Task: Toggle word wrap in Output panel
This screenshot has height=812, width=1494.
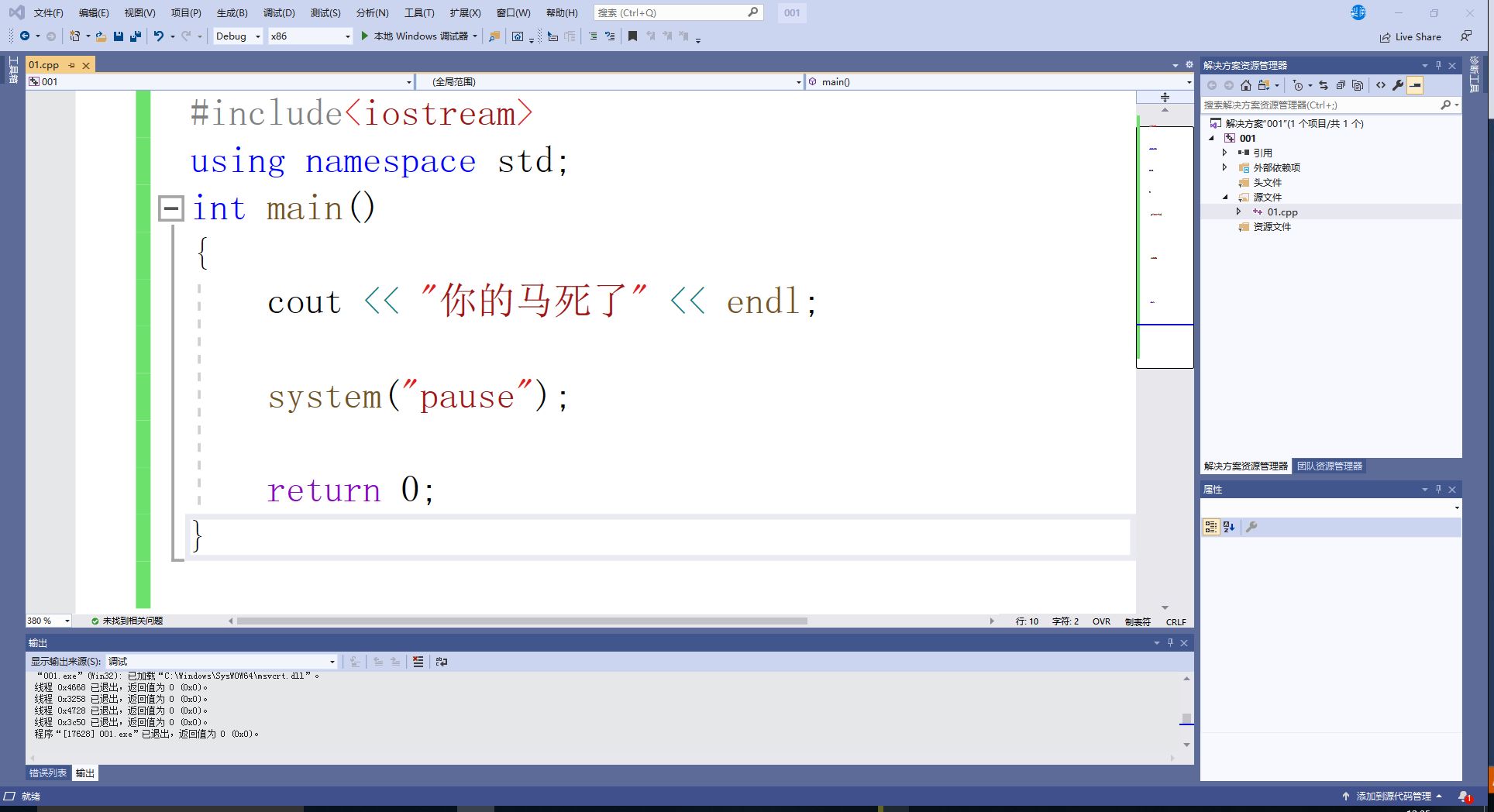Action: coord(442,662)
